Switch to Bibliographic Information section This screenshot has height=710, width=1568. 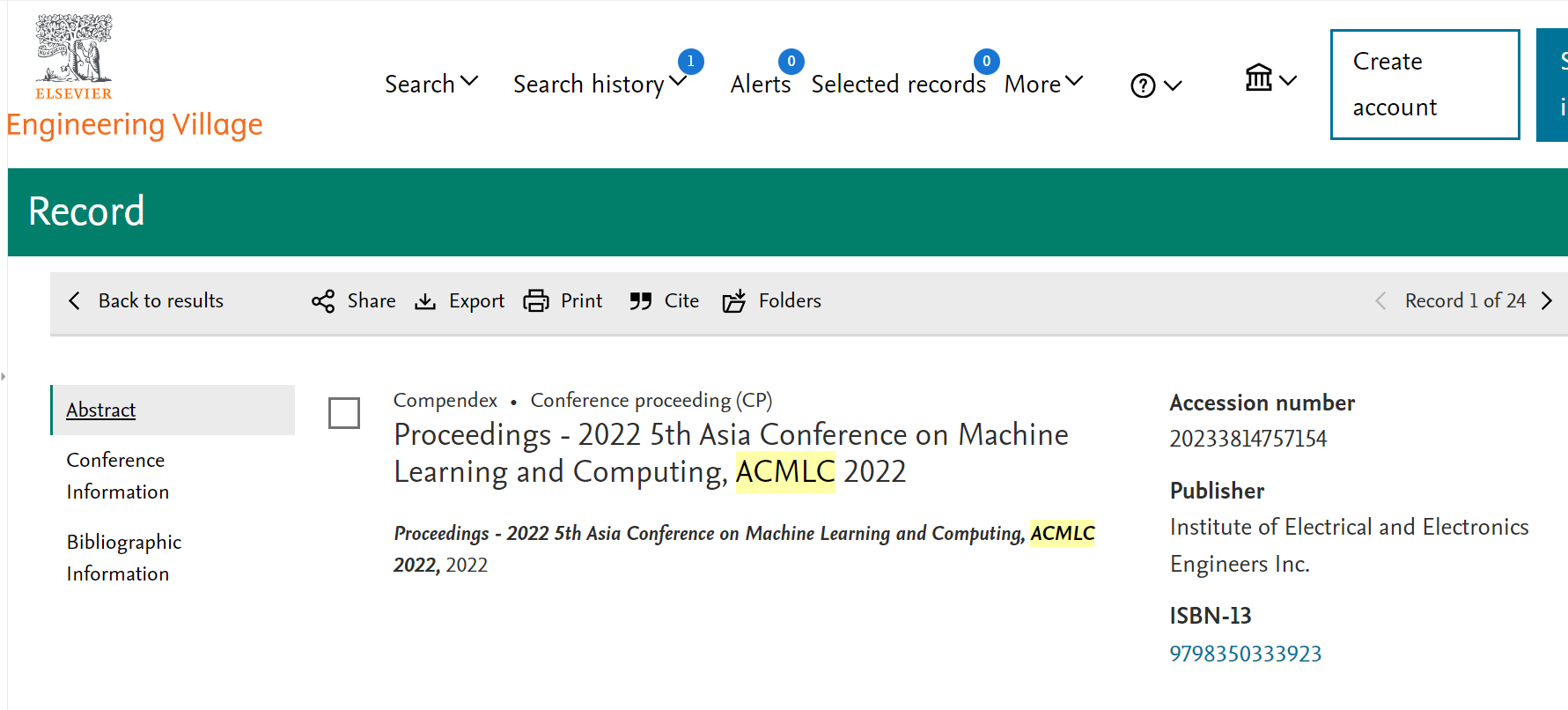point(123,558)
